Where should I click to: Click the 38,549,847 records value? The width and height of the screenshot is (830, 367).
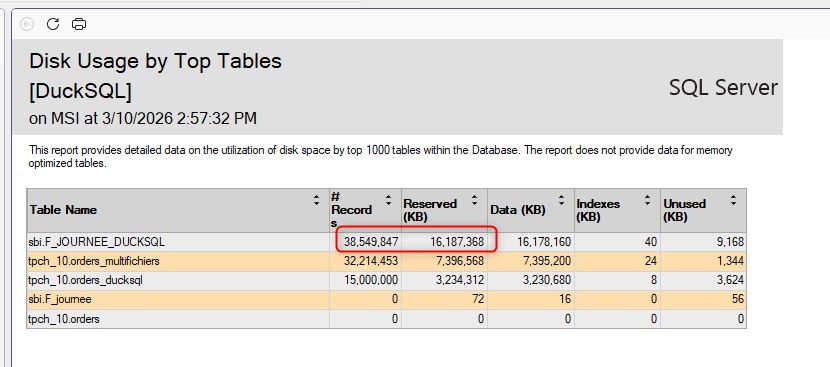[371, 242]
